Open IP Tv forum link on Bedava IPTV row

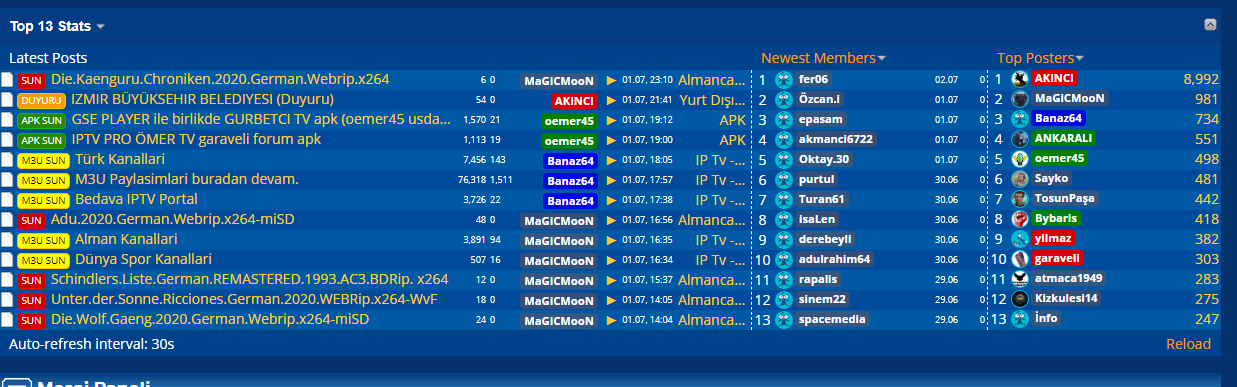point(721,199)
